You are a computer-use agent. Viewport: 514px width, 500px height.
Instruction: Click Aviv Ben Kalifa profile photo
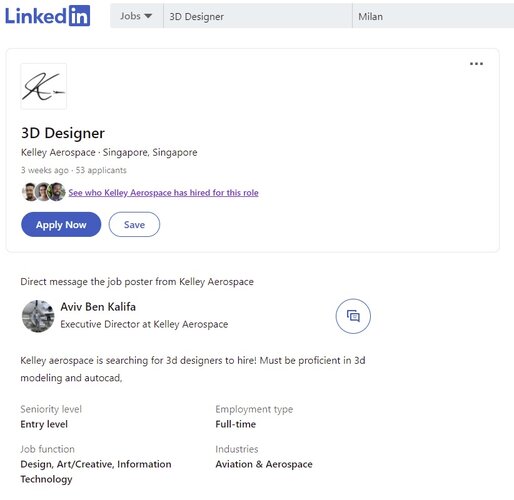pos(38,316)
